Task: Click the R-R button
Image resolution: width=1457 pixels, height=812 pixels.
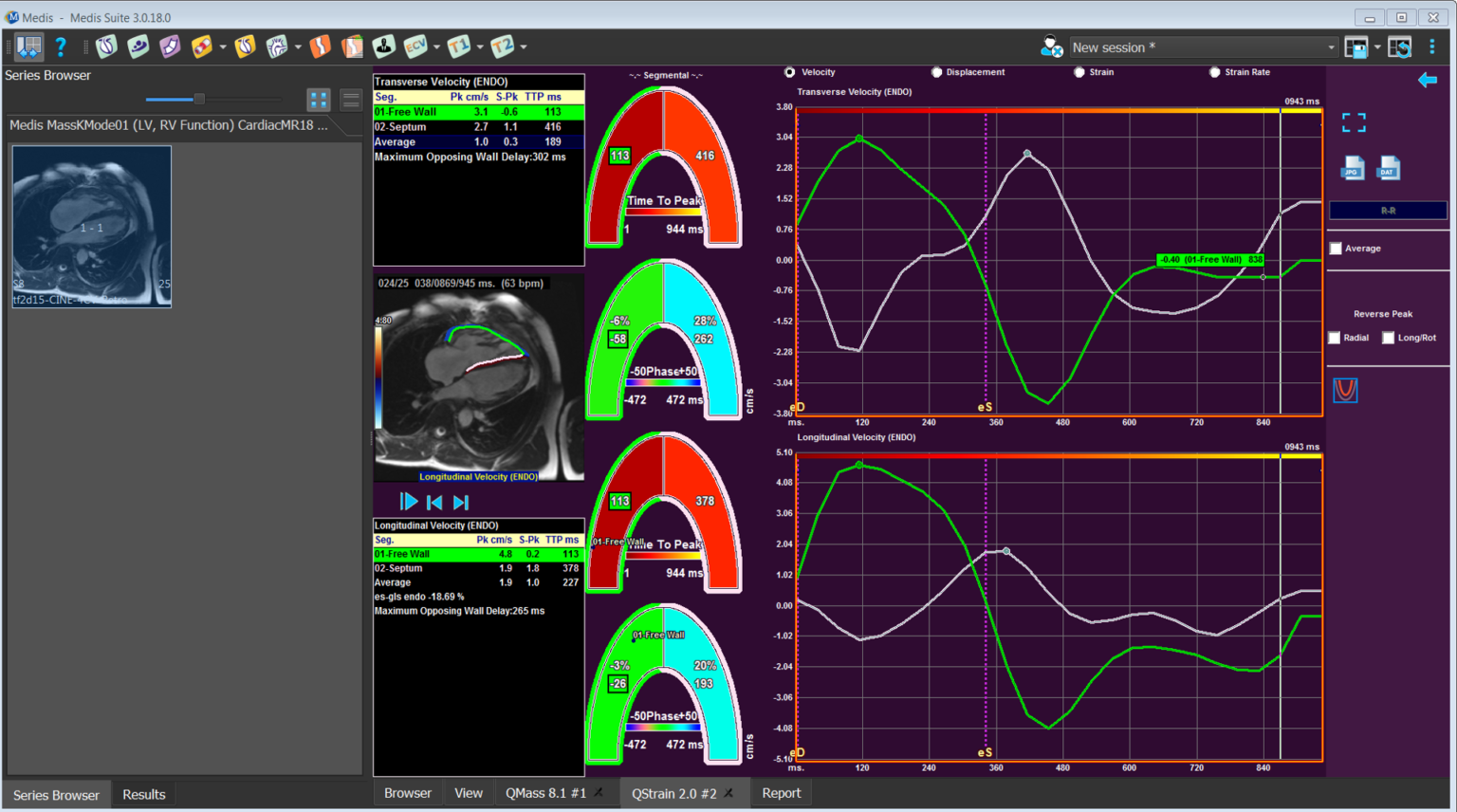Action: click(1388, 210)
